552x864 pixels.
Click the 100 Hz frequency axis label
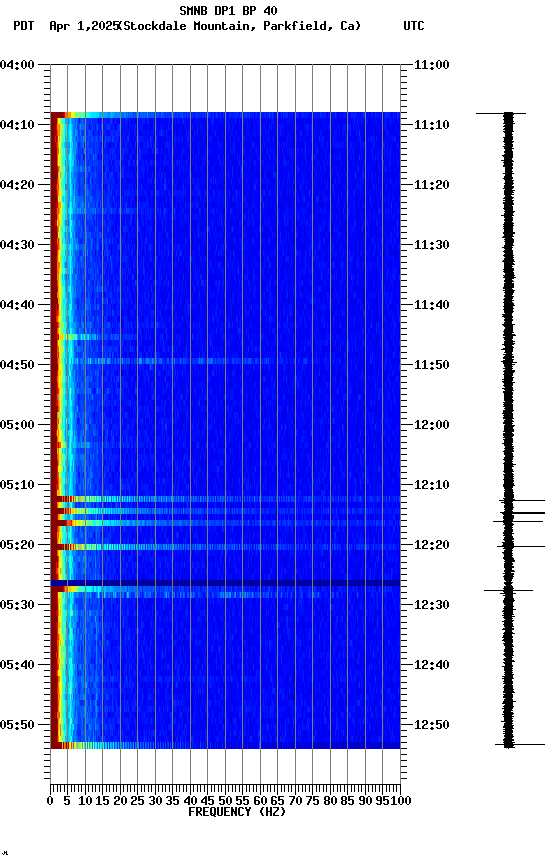pyautogui.click(x=402, y=801)
